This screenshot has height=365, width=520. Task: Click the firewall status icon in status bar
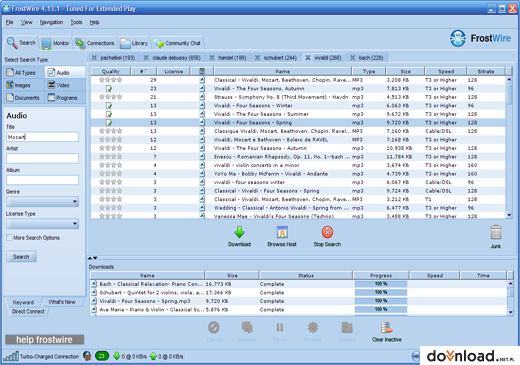coord(87,356)
